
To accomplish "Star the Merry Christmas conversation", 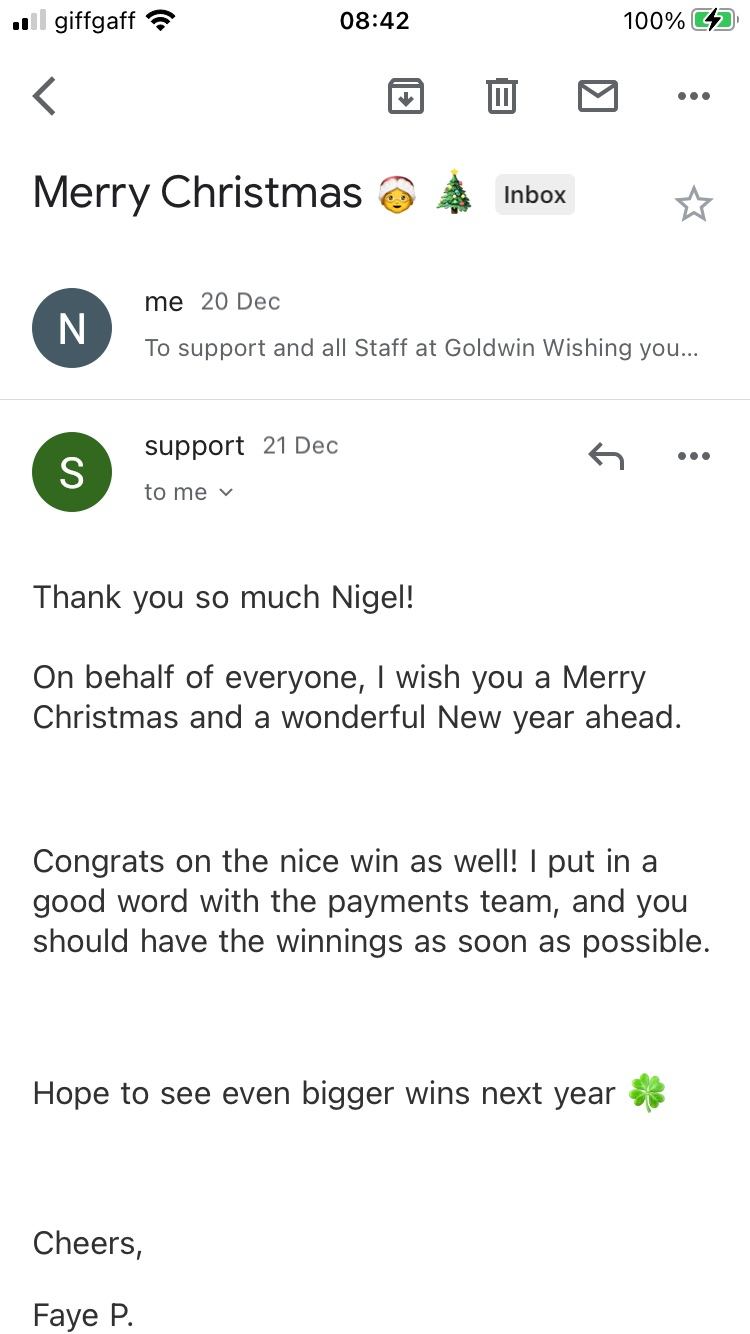I will coord(693,205).
